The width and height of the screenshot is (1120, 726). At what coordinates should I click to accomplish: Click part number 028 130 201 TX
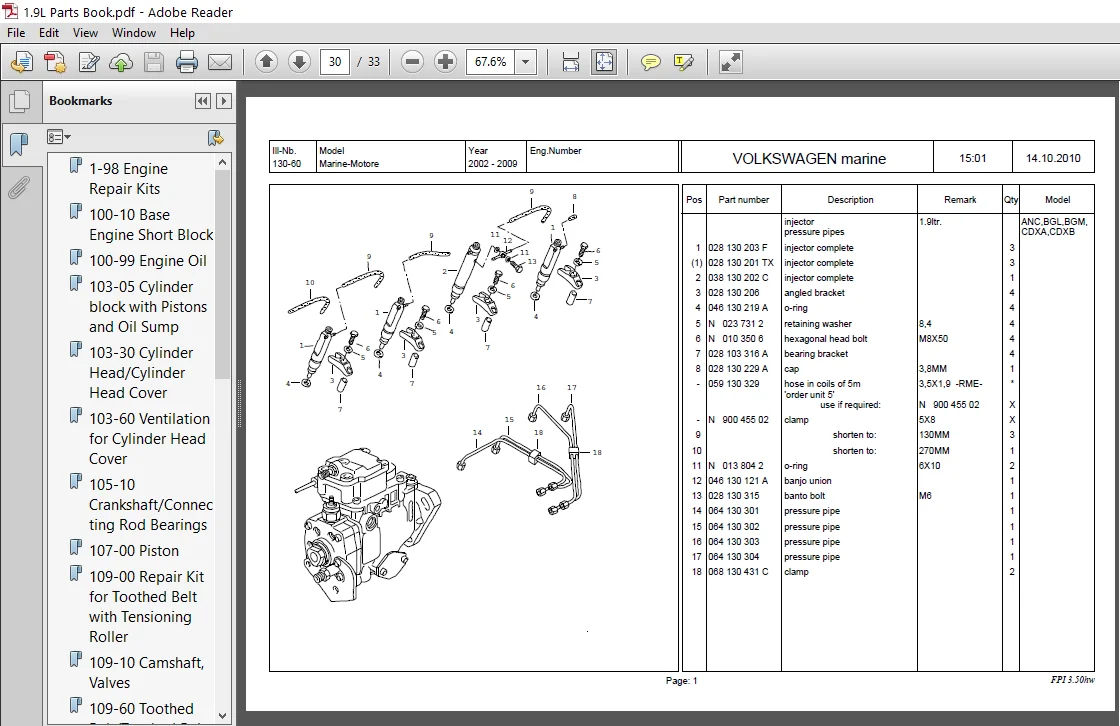741,263
